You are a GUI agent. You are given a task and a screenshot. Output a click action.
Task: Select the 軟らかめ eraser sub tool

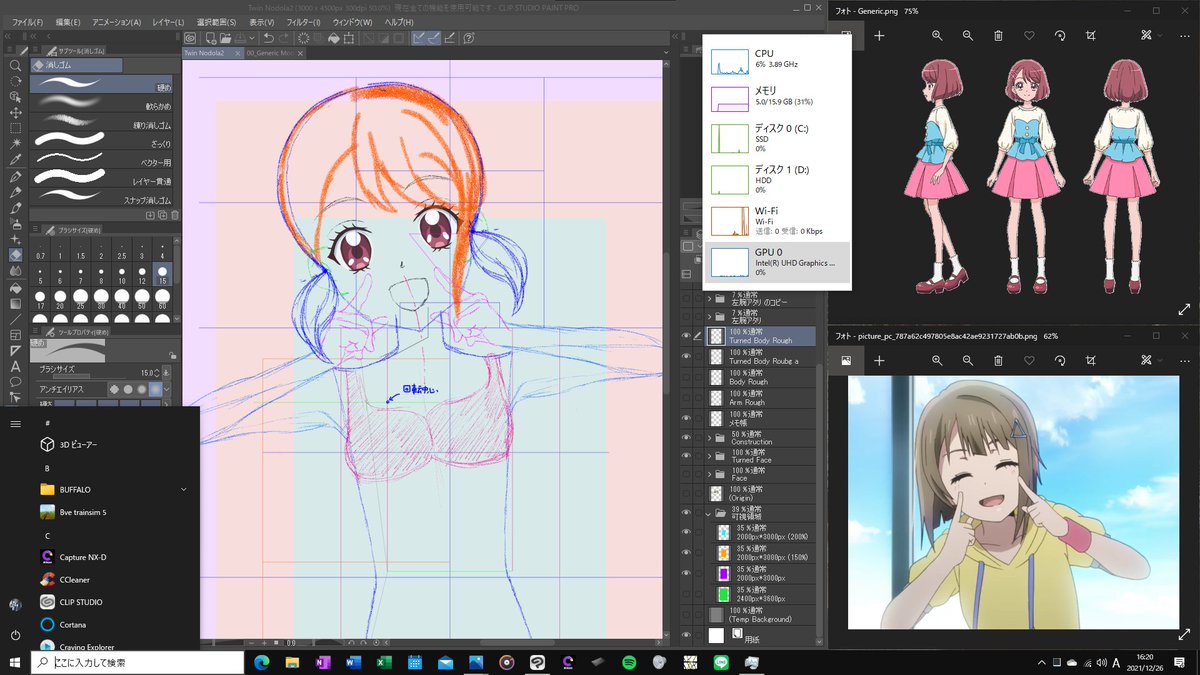coord(101,104)
